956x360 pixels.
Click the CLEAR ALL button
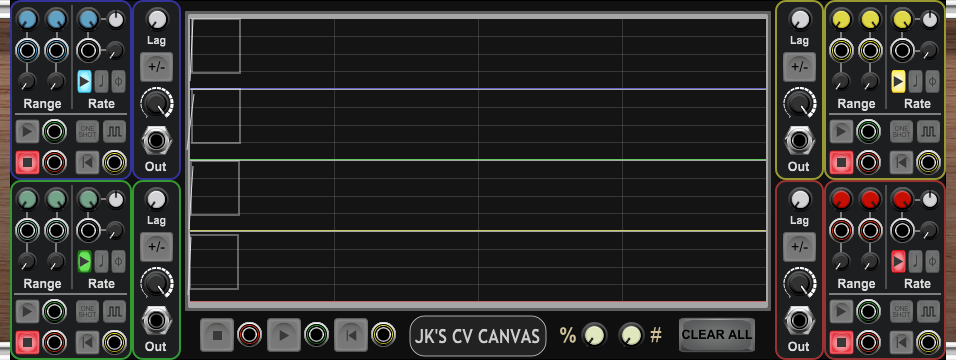click(x=716, y=335)
